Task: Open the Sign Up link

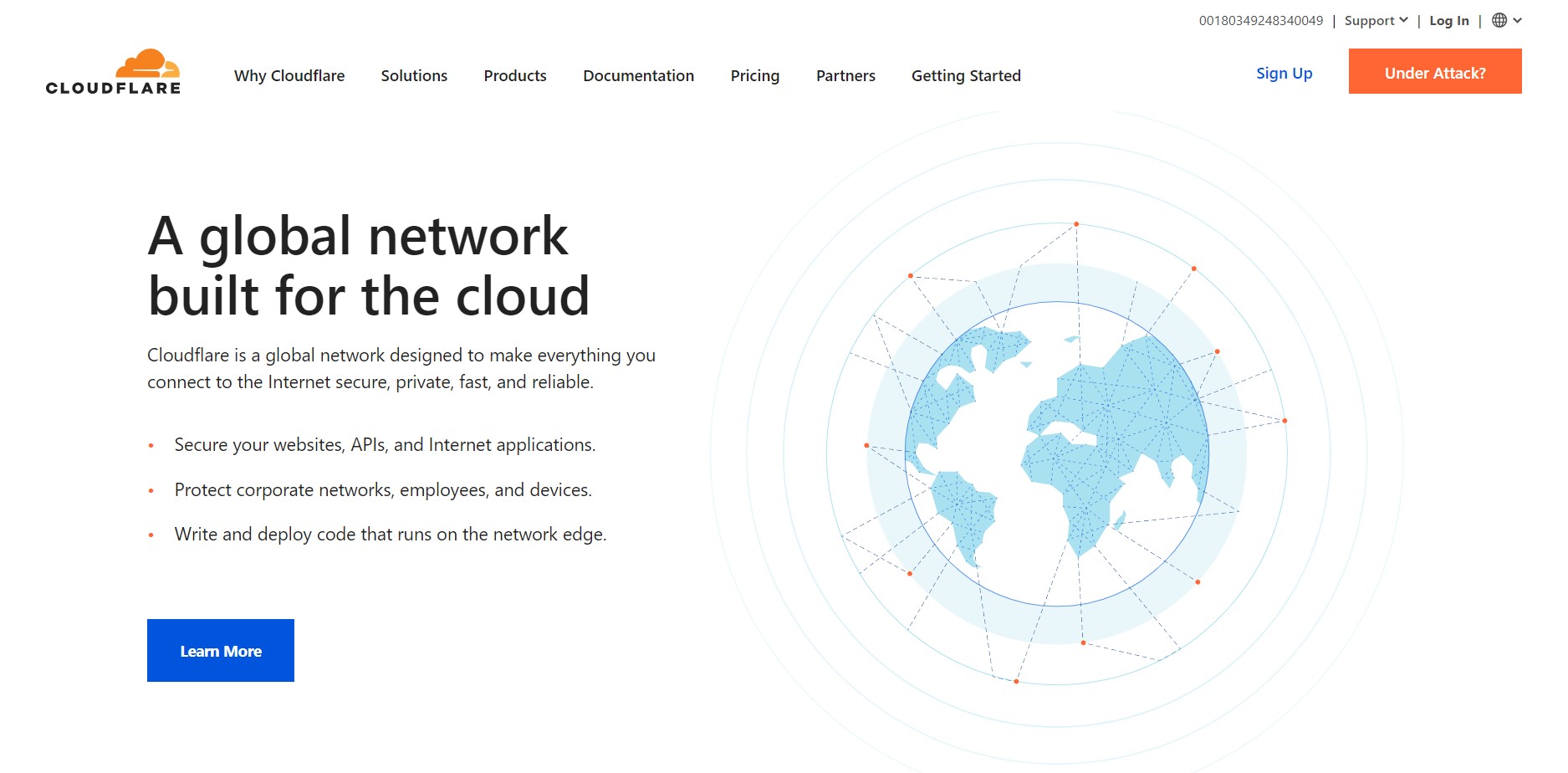Action: [1284, 74]
